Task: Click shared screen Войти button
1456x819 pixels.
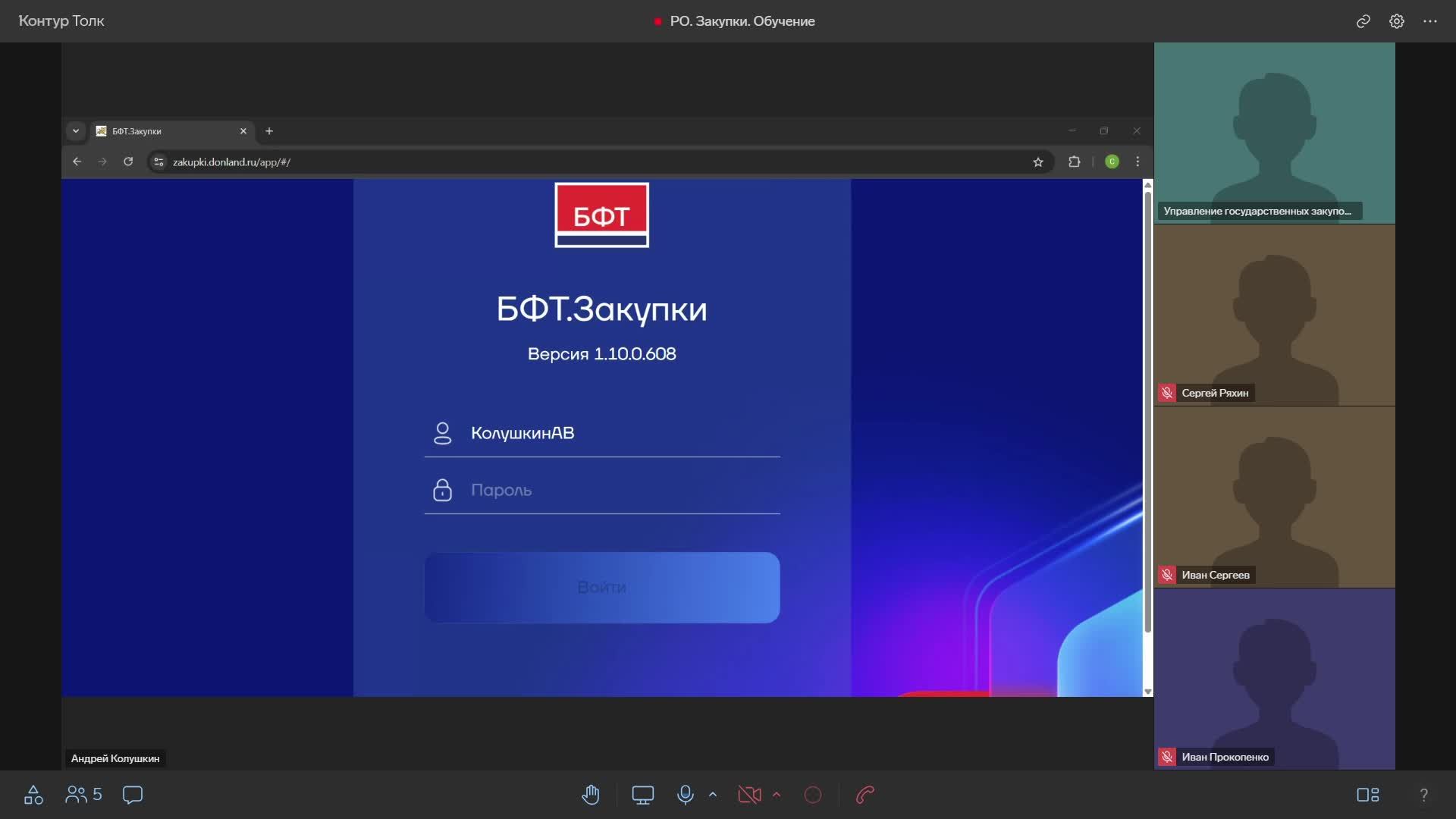Action: click(x=601, y=588)
